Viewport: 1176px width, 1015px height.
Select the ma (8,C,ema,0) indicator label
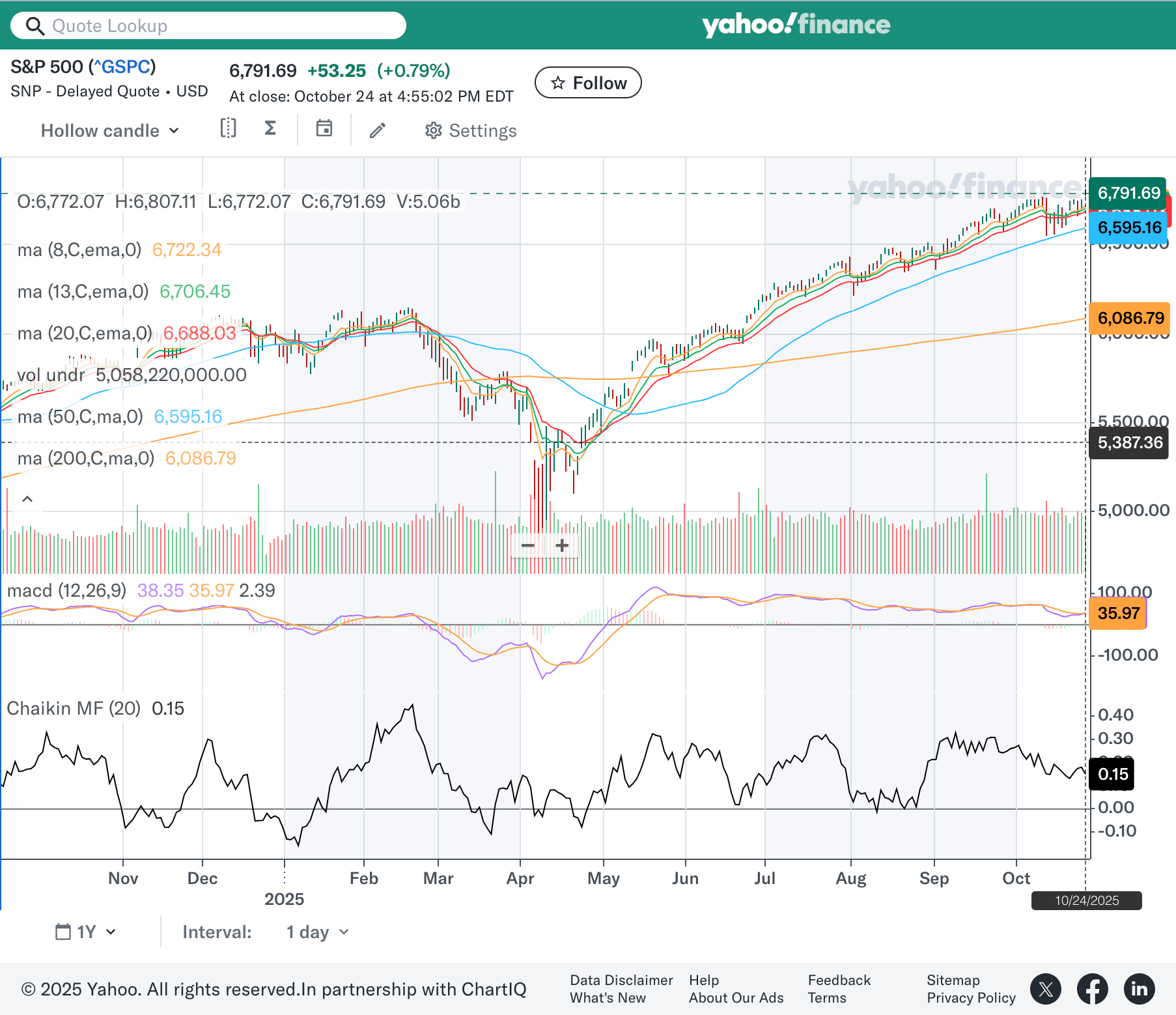coord(79,250)
